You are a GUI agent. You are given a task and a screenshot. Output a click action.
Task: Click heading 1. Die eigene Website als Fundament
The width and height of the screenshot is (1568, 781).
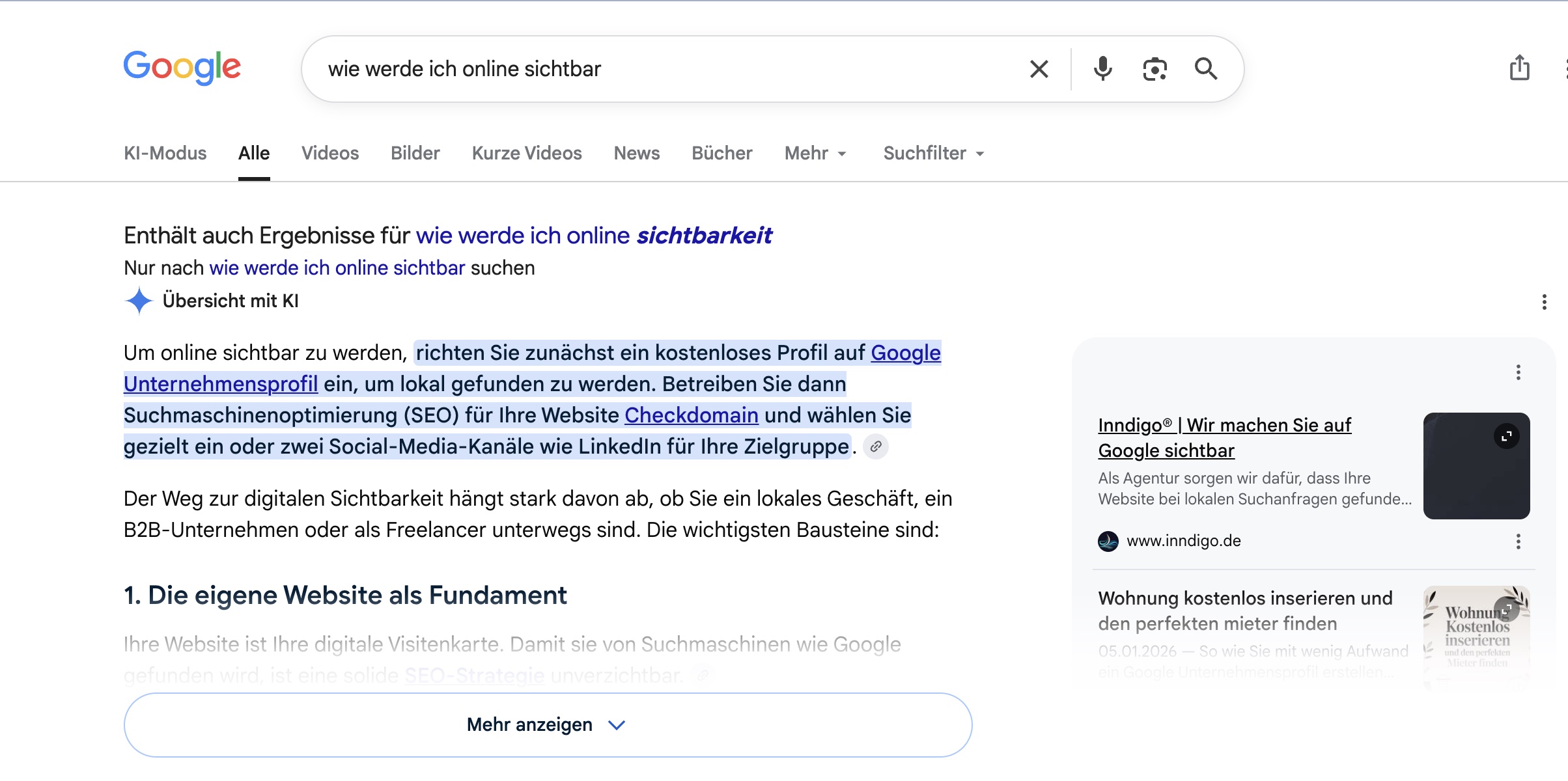click(x=345, y=596)
